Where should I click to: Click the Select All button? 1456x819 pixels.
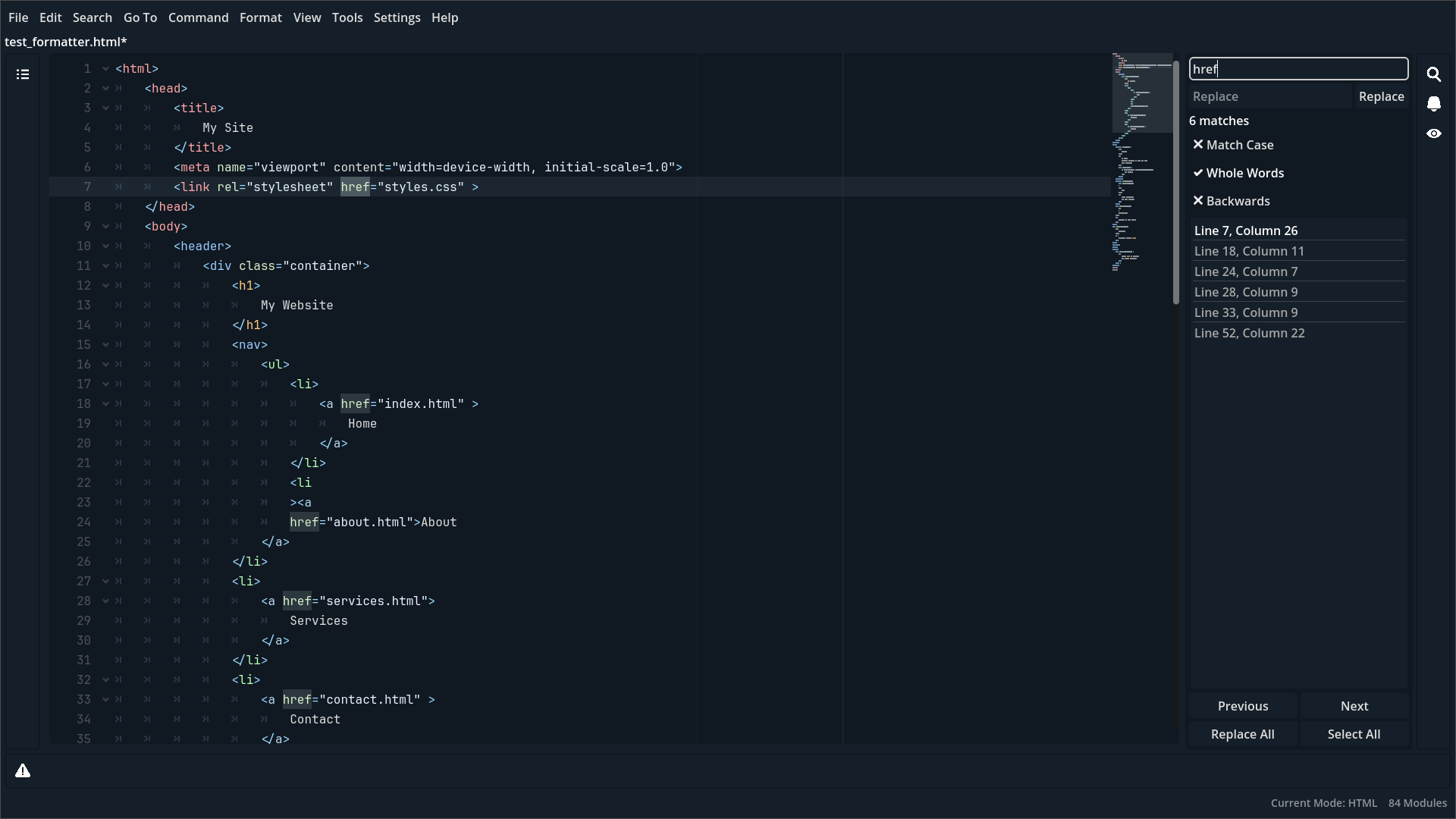pyautogui.click(x=1354, y=734)
